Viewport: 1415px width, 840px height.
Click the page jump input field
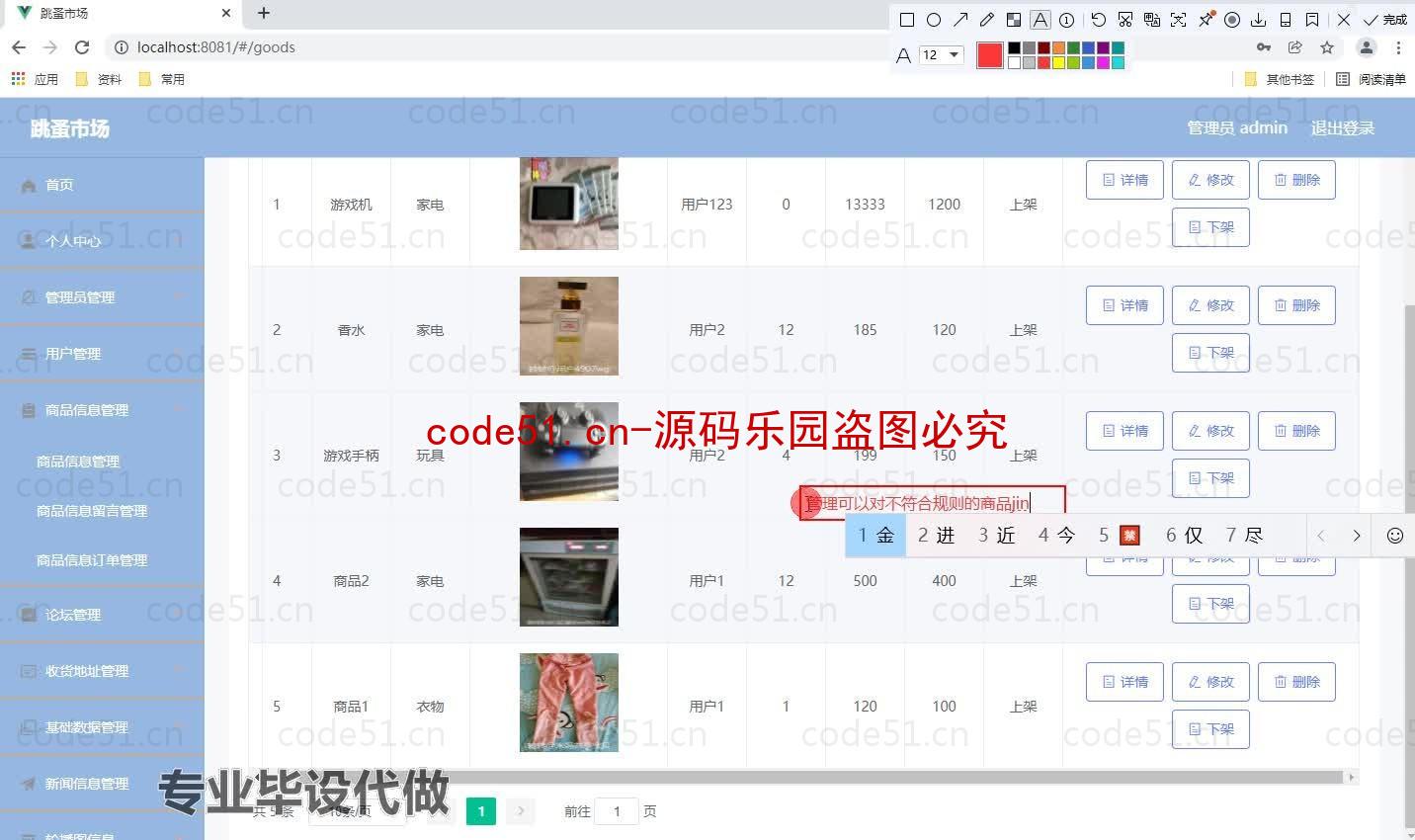coord(618,811)
